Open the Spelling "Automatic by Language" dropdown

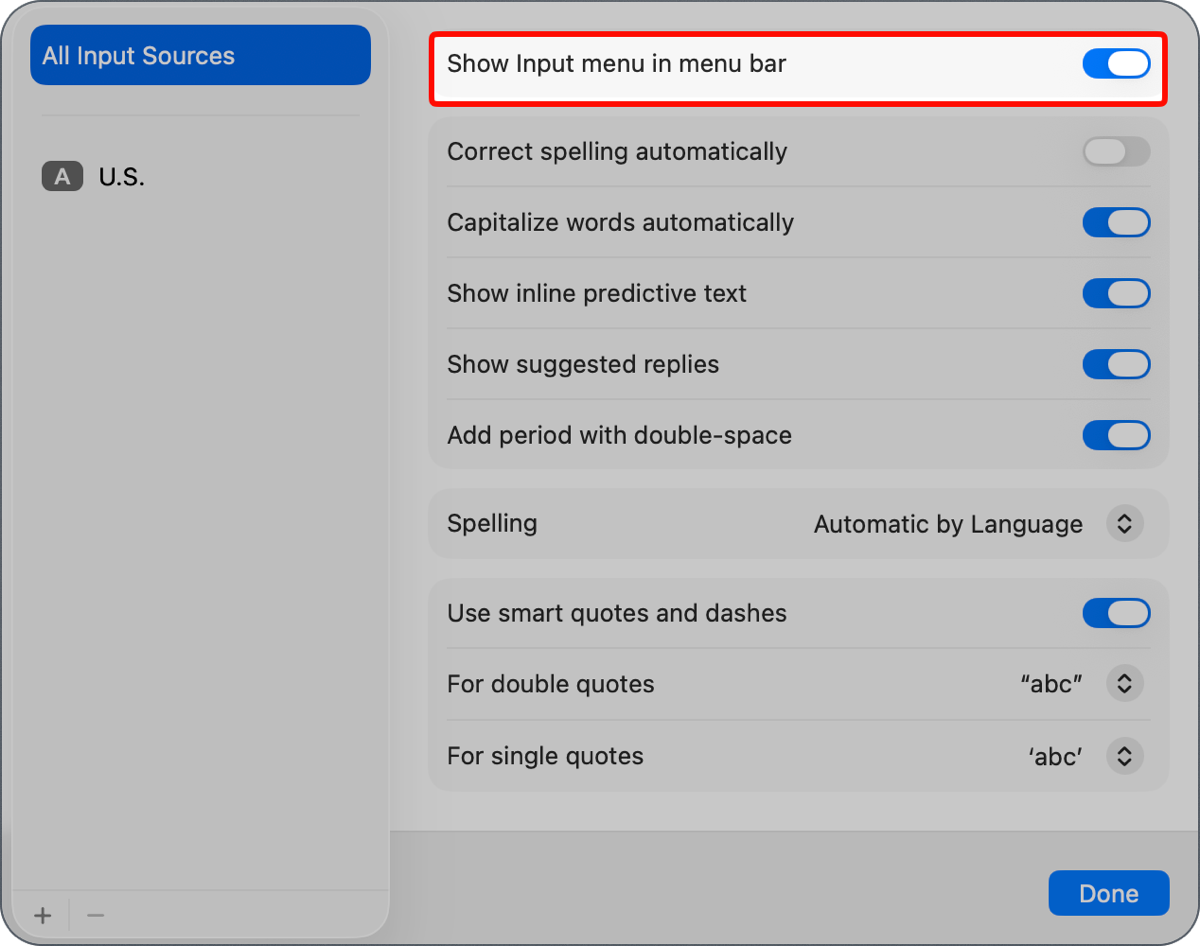1124,524
